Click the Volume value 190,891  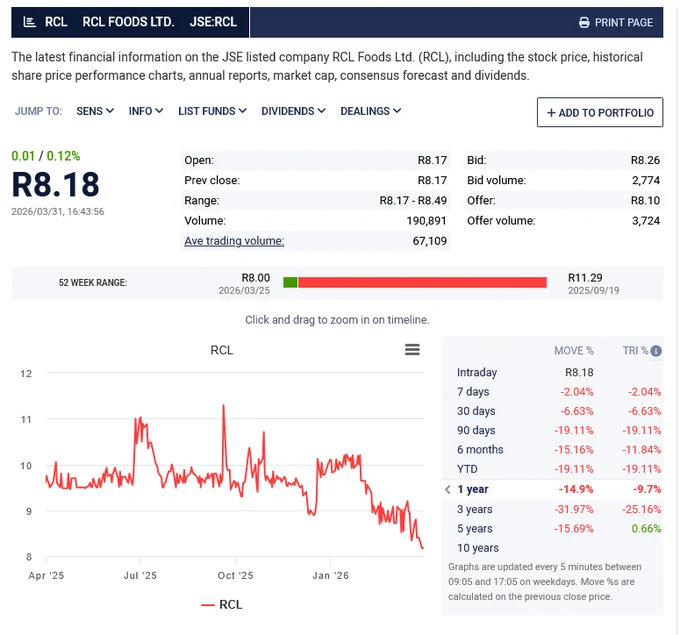point(426,221)
